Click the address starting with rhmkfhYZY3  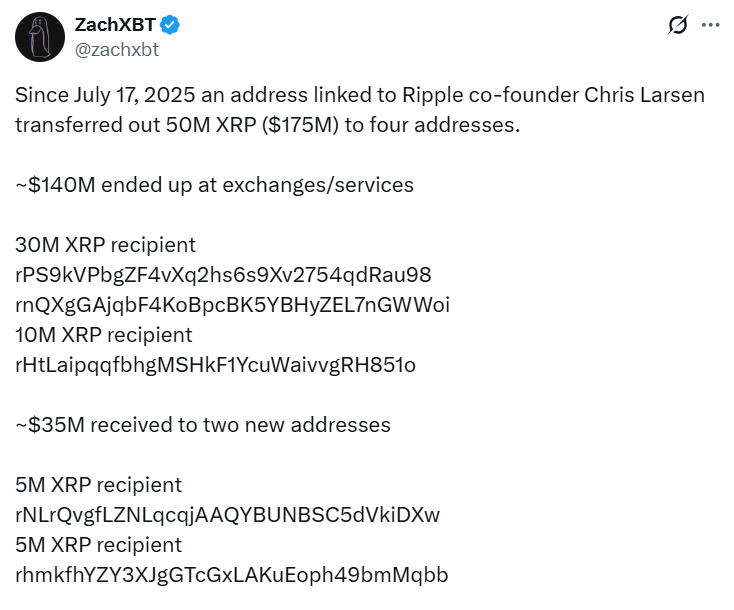click(231, 575)
